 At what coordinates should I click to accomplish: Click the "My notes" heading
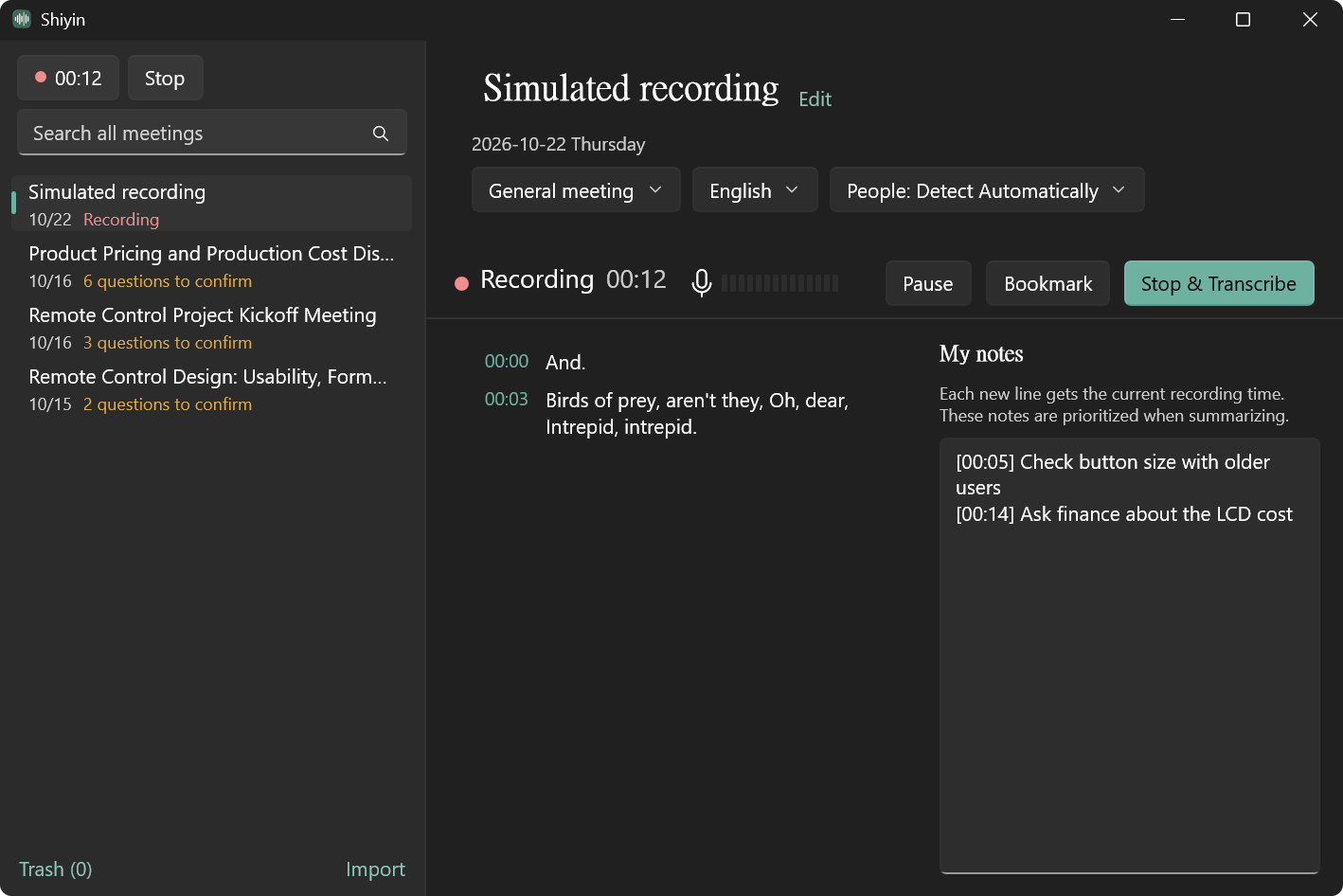pos(981,354)
